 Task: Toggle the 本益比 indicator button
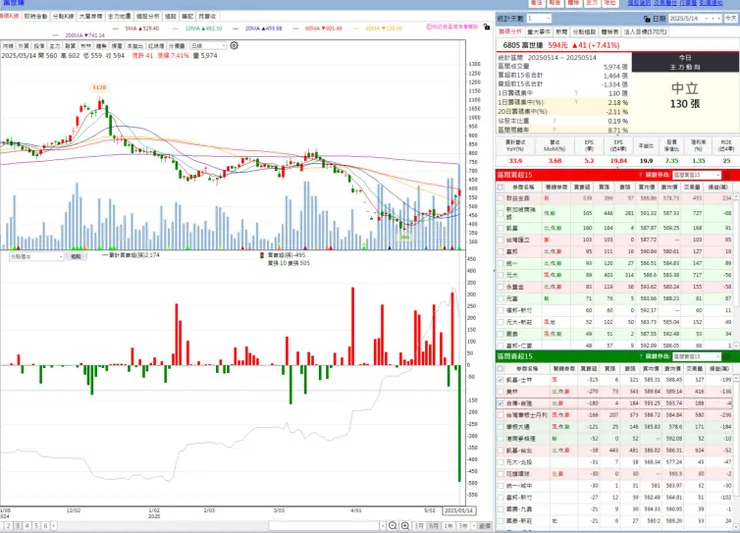(135, 46)
